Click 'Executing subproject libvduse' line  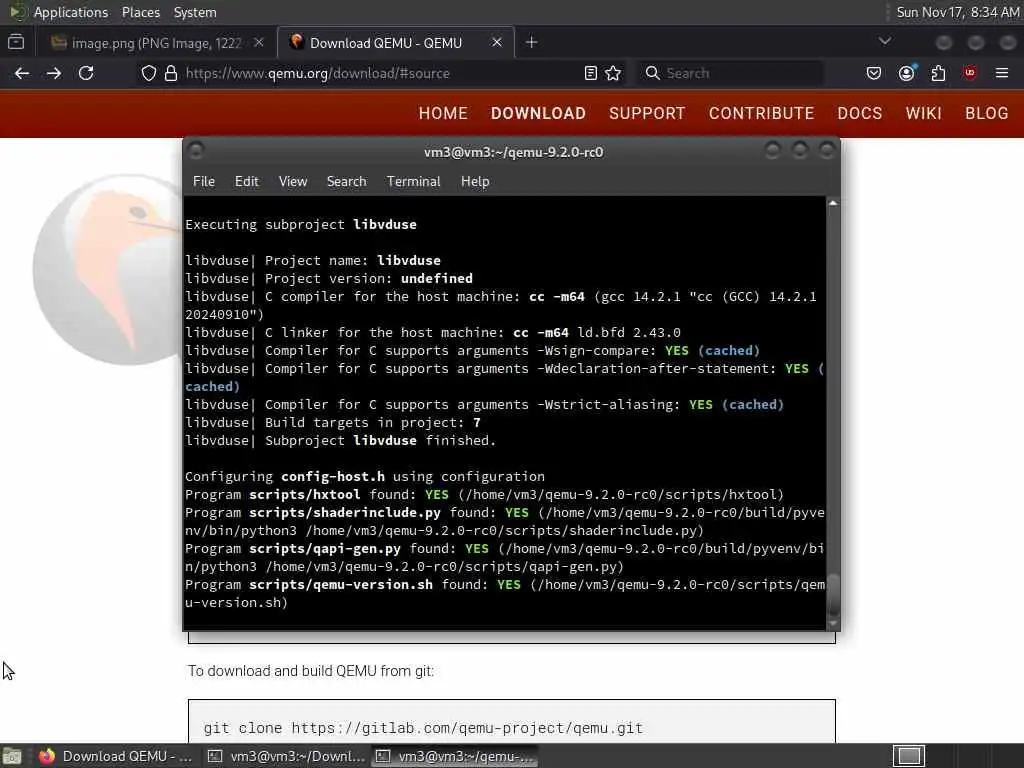tap(301, 225)
